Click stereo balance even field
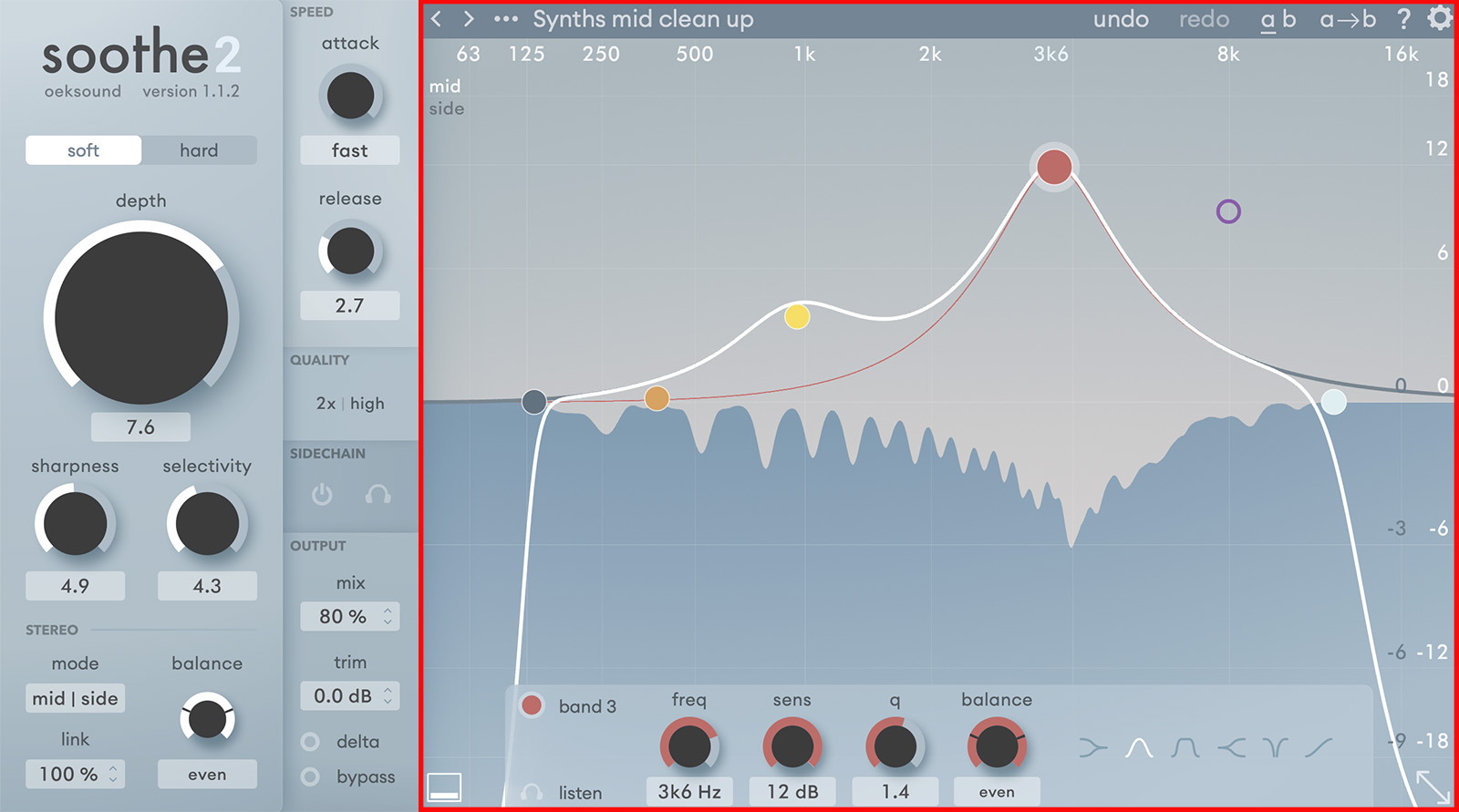1459x812 pixels. pos(207,774)
